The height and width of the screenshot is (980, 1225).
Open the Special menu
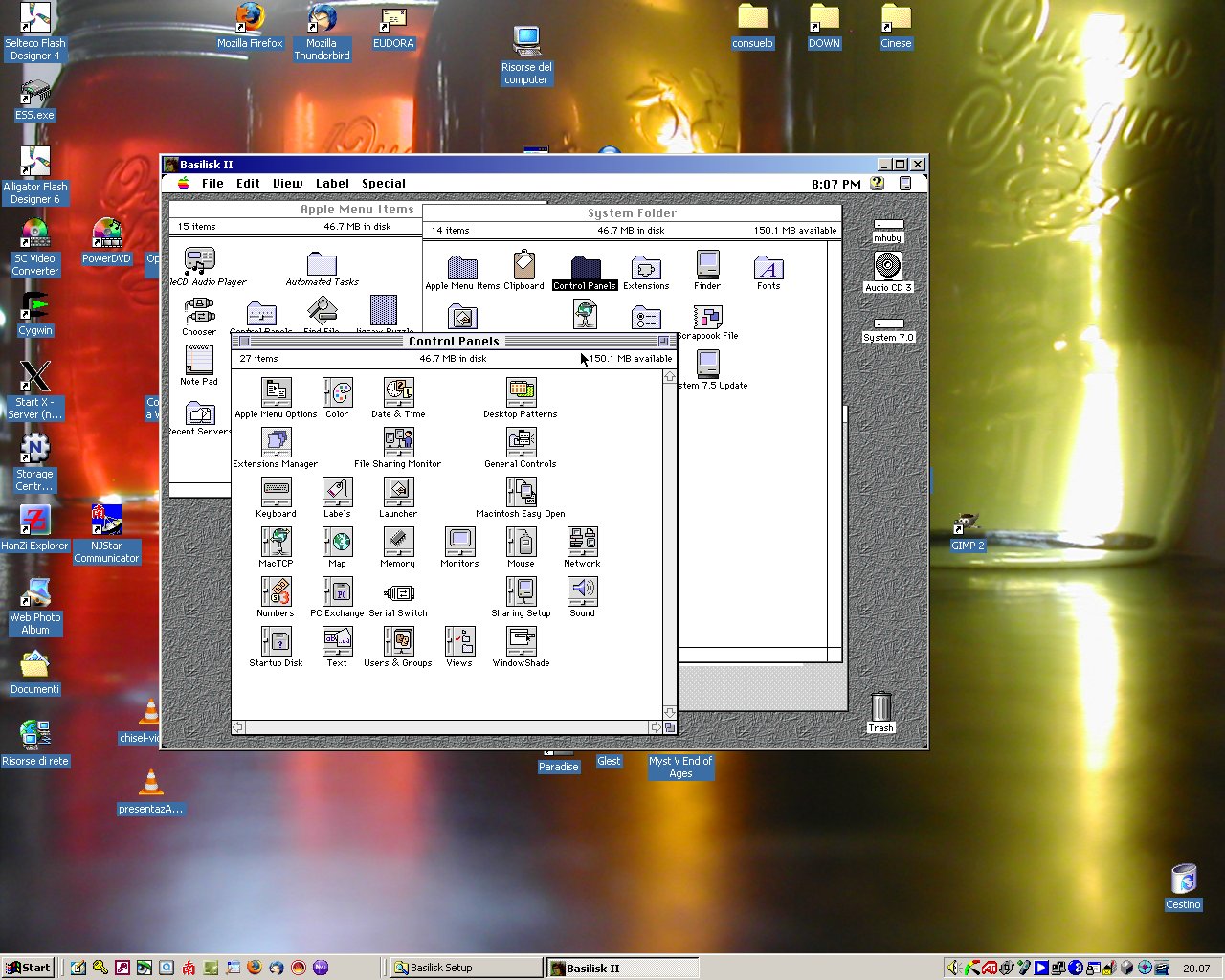tap(383, 184)
